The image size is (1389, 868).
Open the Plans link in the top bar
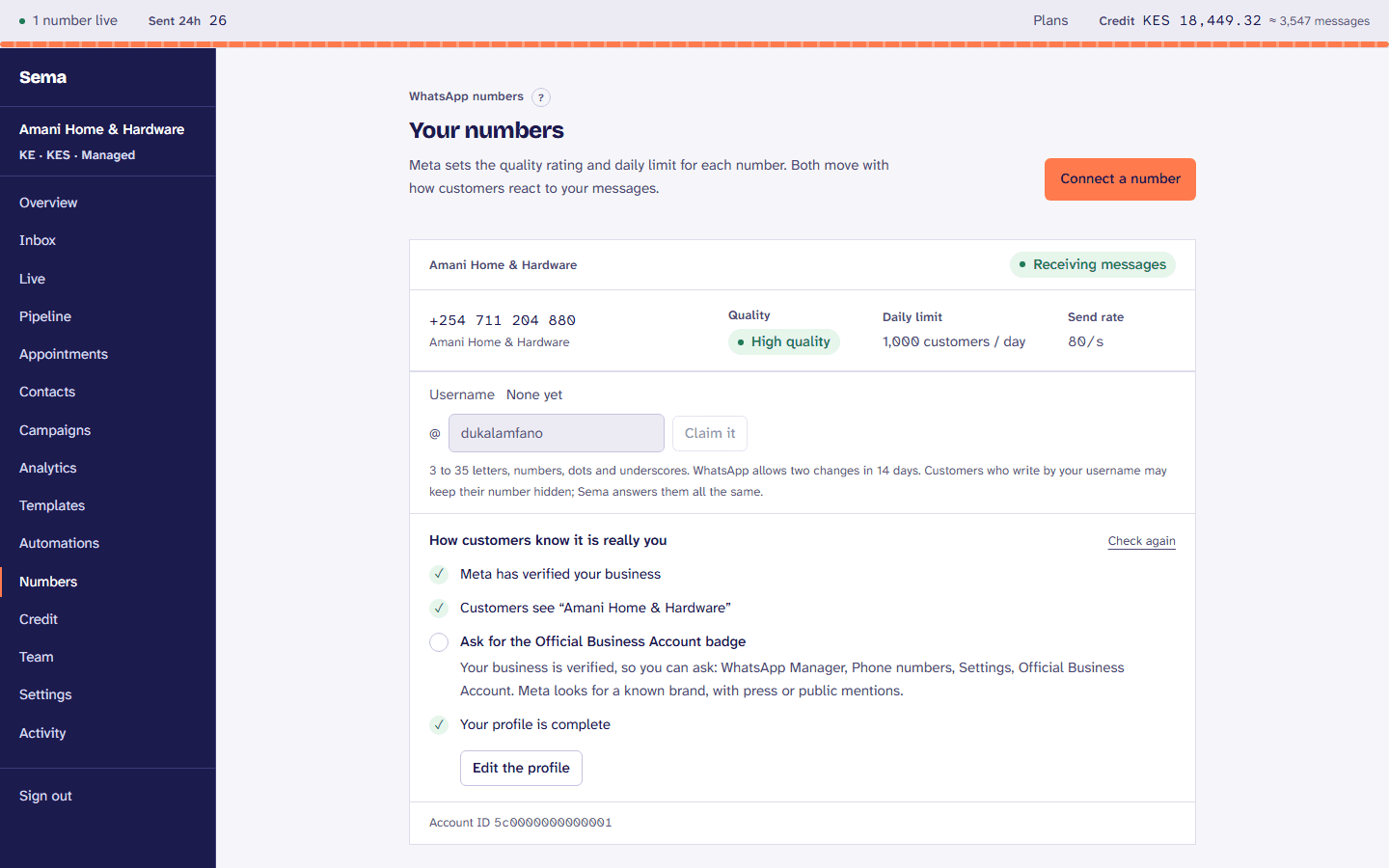click(1050, 20)
